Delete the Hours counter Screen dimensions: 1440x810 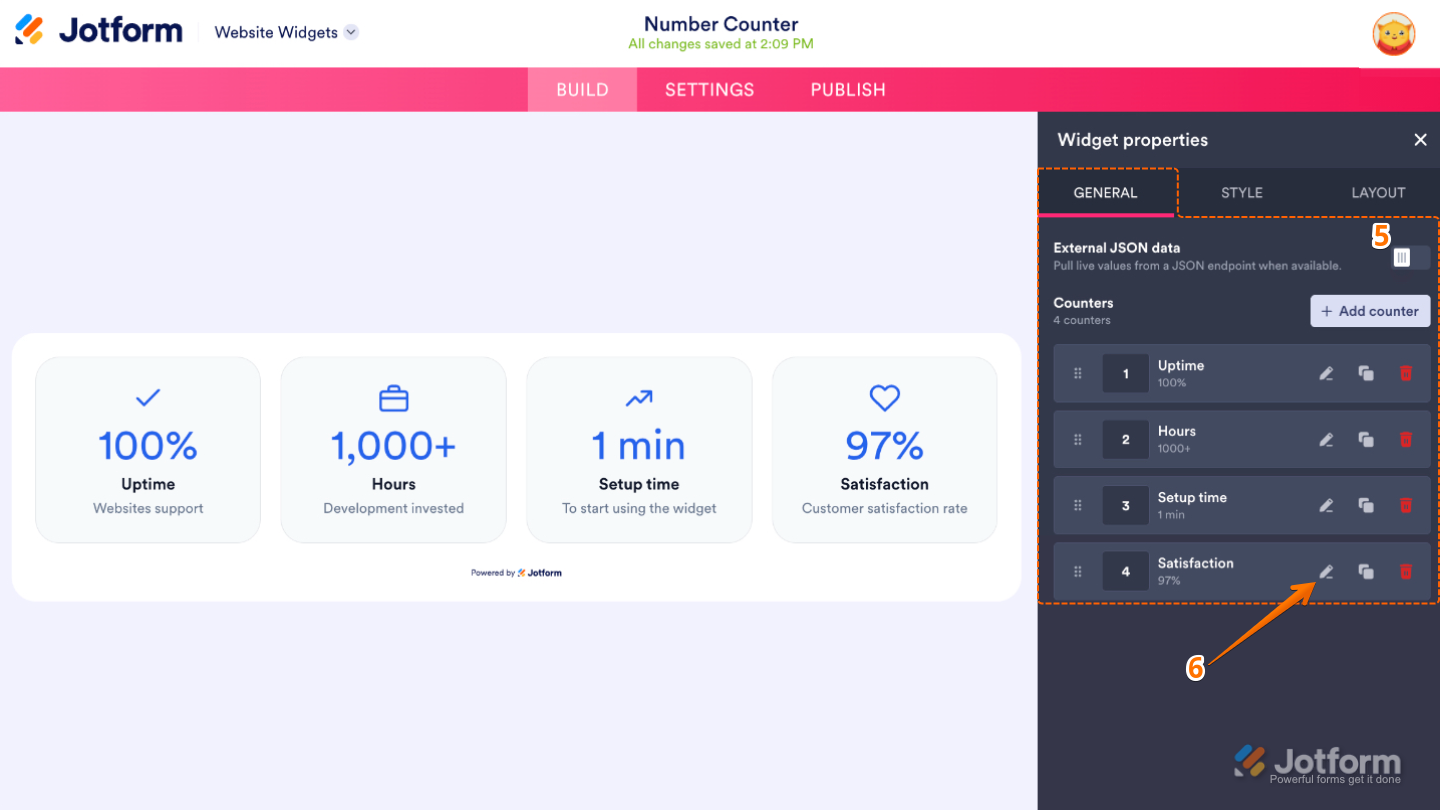(1406, 440)
